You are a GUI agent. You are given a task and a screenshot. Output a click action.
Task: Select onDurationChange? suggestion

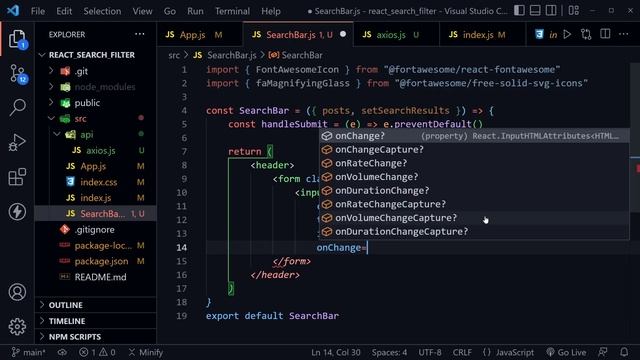(x=473, y=191)
